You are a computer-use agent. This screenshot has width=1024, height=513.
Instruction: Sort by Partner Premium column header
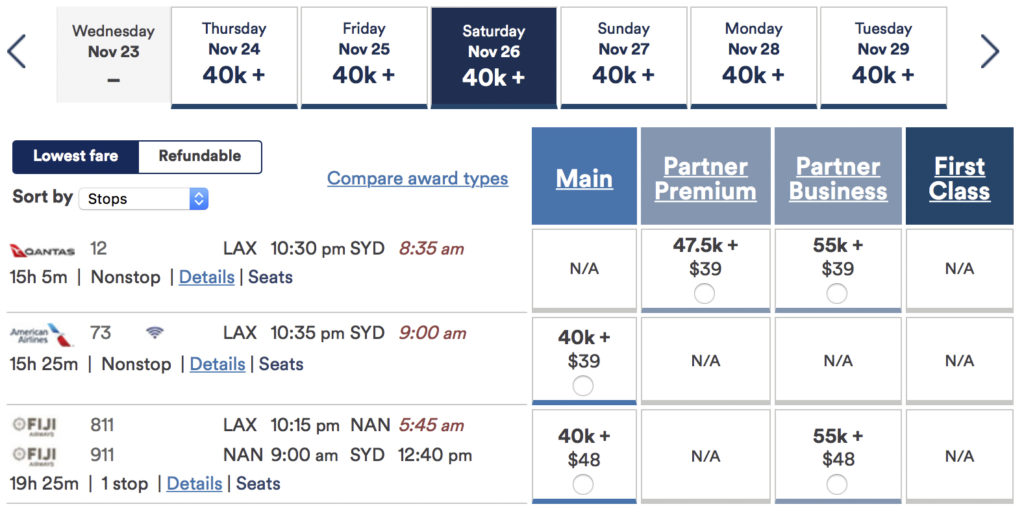click(x=705, y=179)
